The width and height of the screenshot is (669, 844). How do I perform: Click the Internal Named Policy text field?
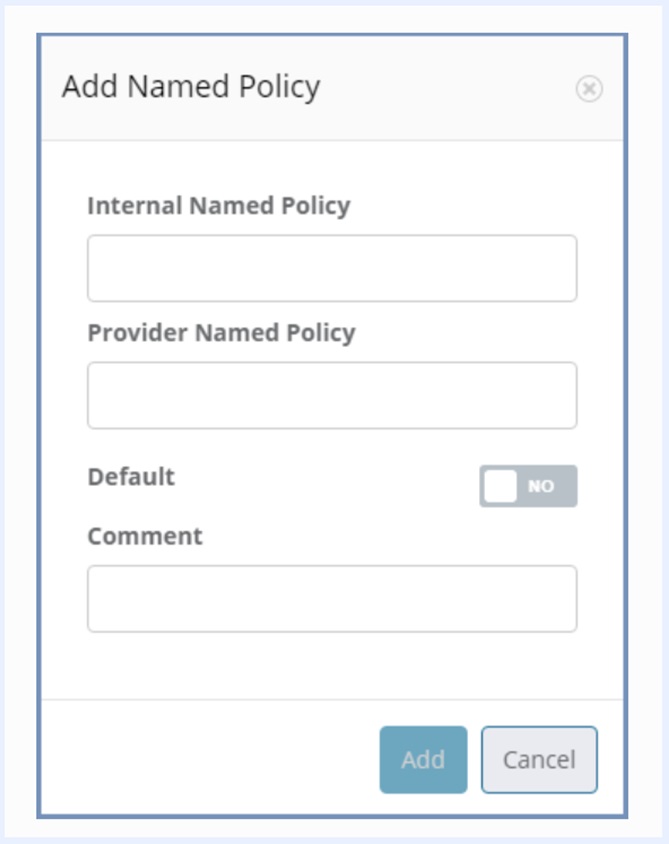[x=332, y=268]
